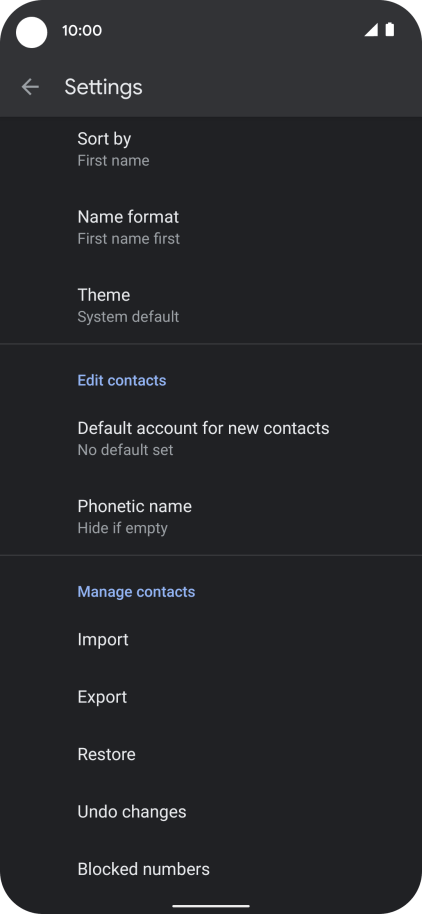Tap the Edit contacts section header

pyautogui.click(x=122, y=380)
